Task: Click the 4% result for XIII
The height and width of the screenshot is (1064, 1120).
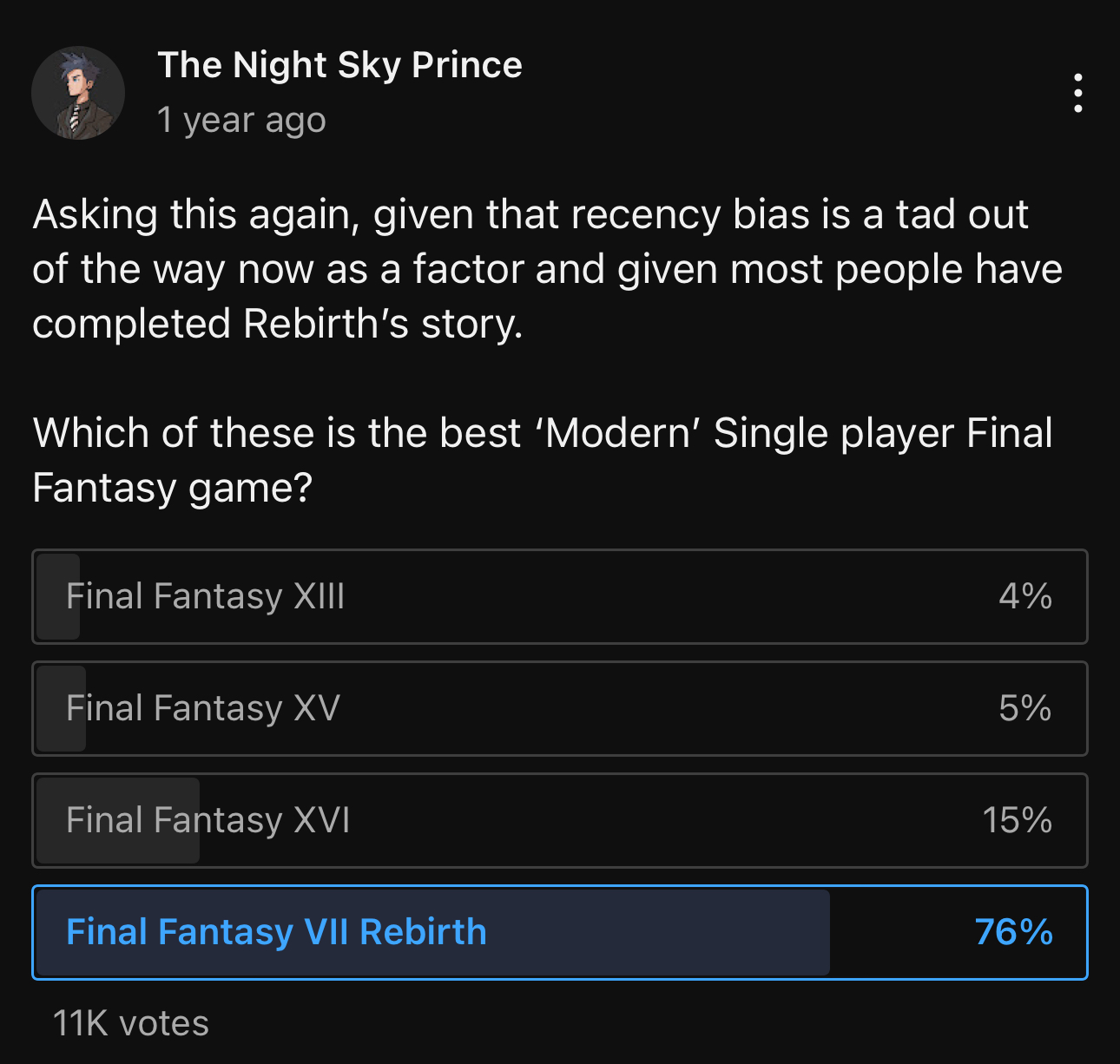Action: [x=1024, y=597]
